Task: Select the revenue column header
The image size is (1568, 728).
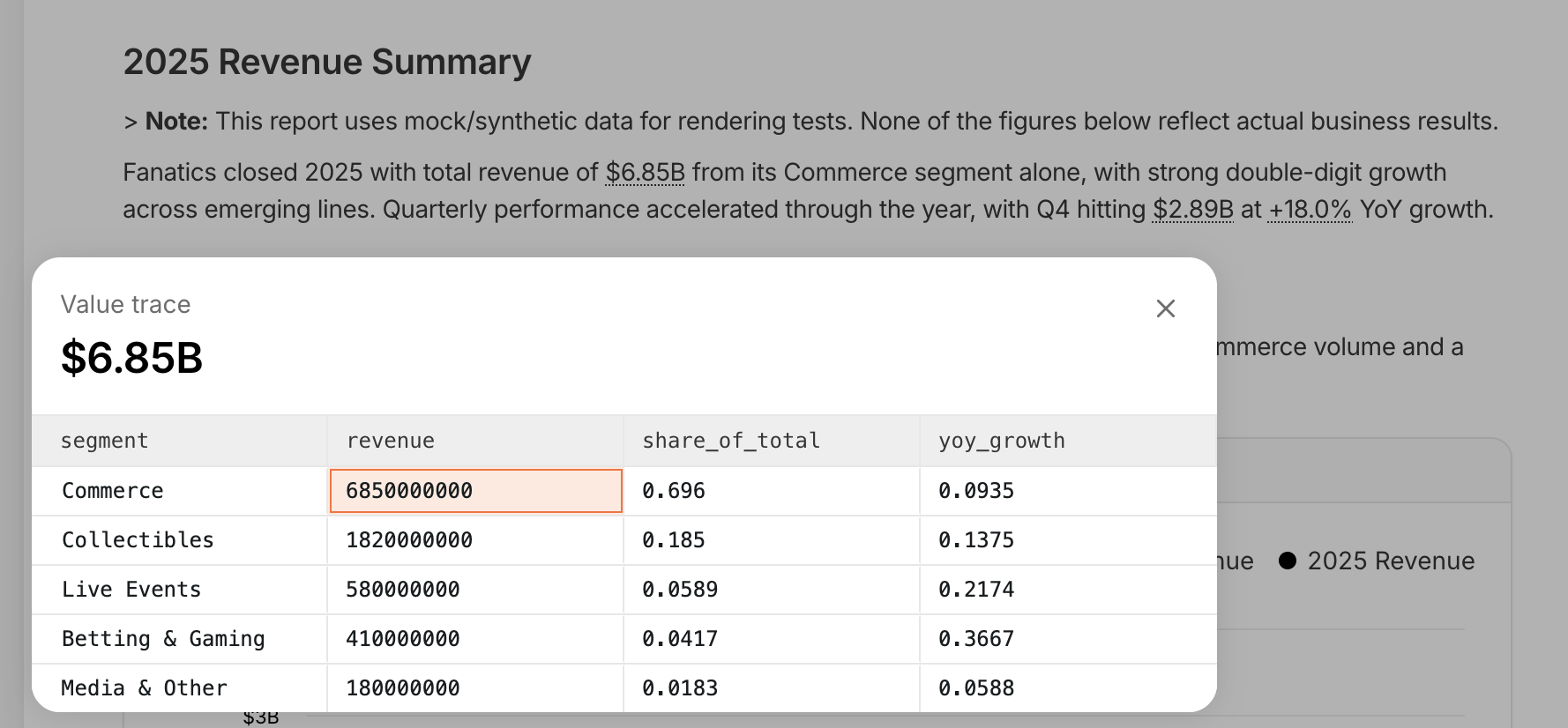Action: point(475,441)
